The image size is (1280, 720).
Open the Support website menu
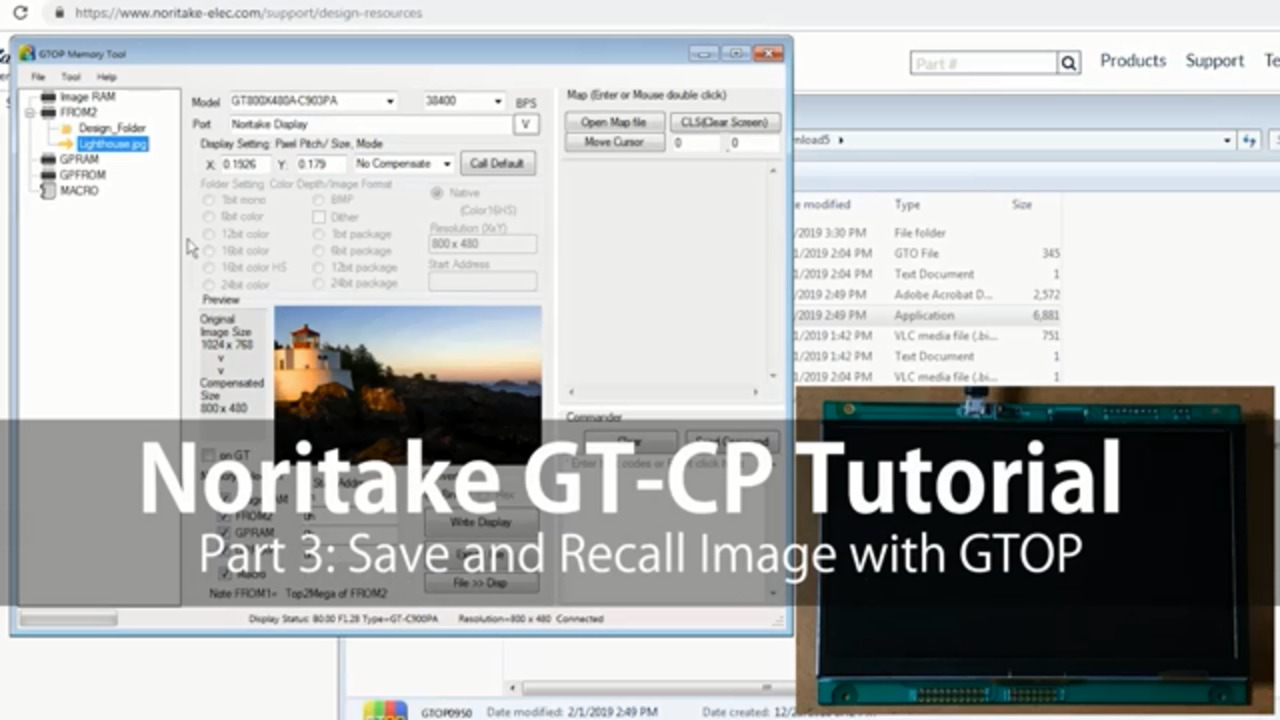[1215, 61]
